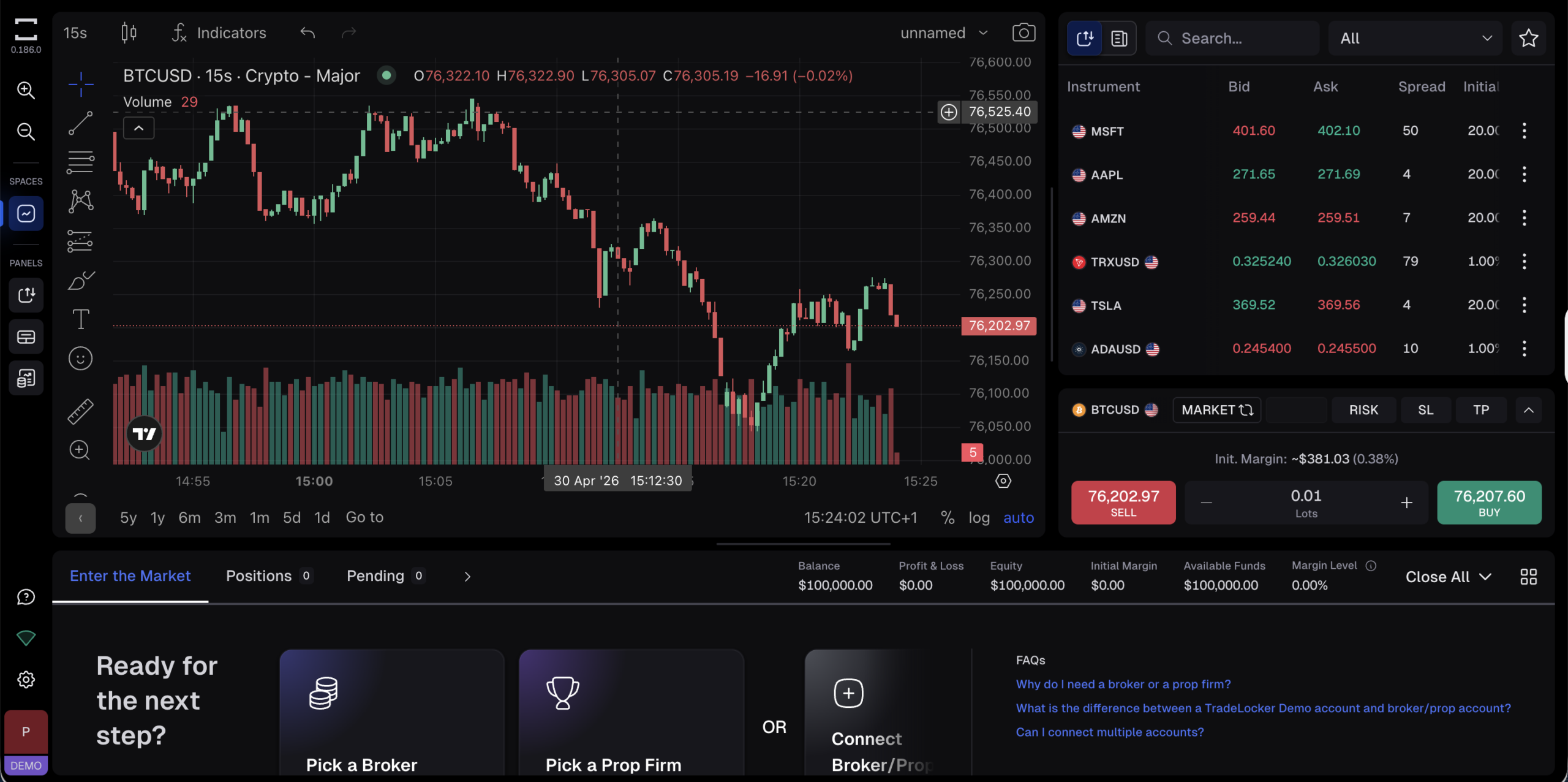Viewport: 1568px width, 782px height.
Task: Undo the last chart action
Action: (x=307, y=32)
